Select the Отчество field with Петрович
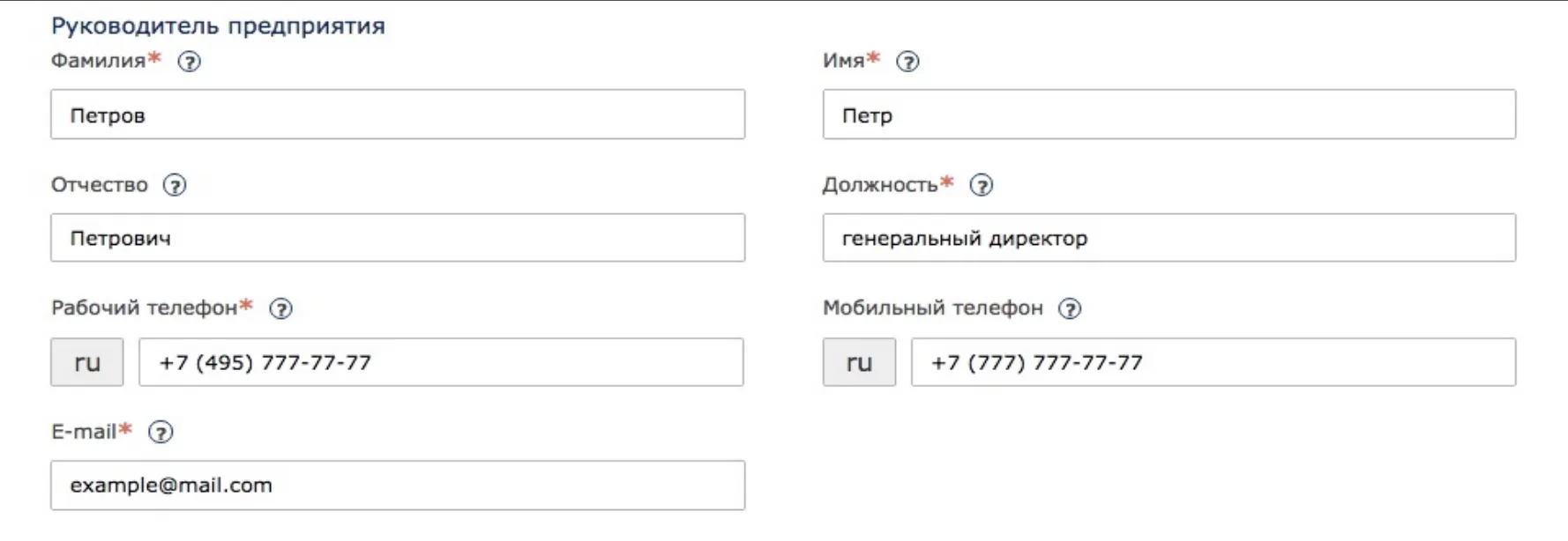Screen dimensions: 1568x541 click(x=397, y=238)
